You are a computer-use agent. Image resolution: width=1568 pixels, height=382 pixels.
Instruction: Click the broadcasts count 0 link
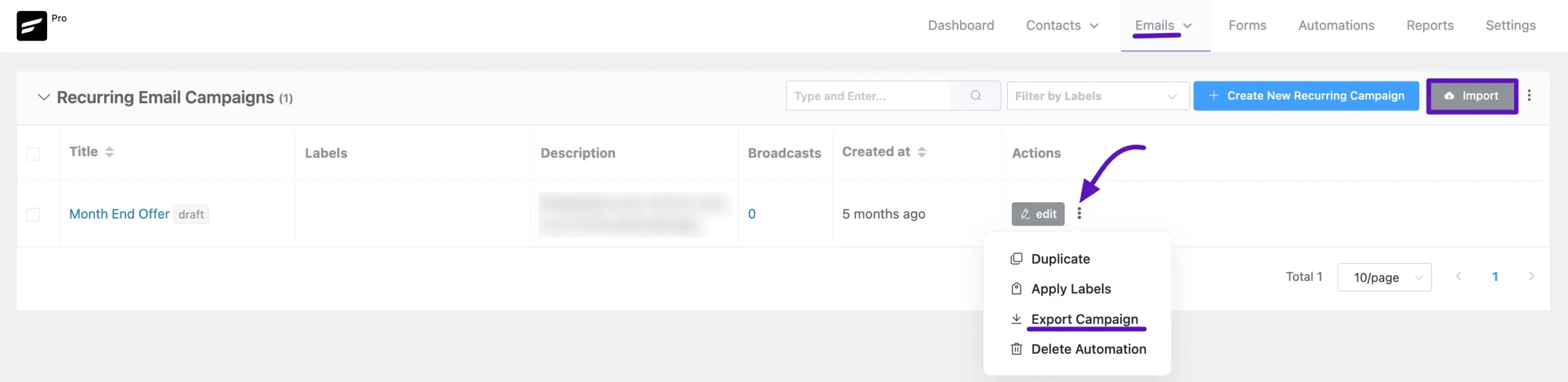pos(752,214)
